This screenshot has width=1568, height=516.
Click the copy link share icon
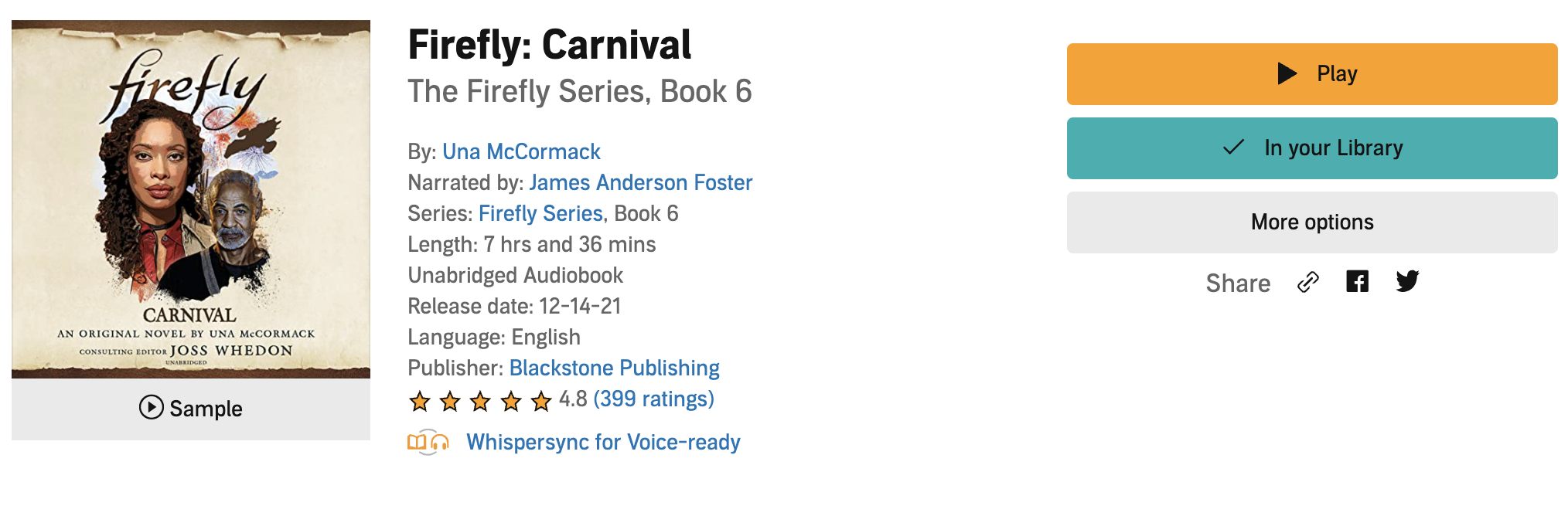pos(1307,283)
